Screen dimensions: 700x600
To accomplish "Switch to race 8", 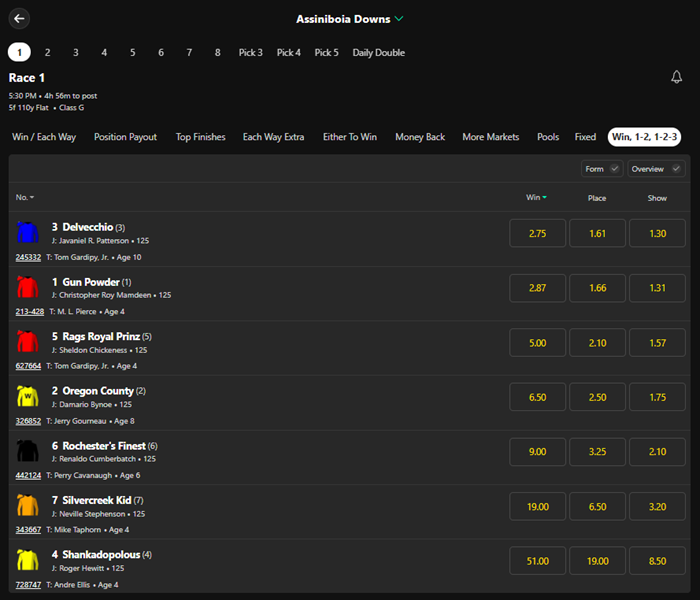I will [x=217, y=52].
